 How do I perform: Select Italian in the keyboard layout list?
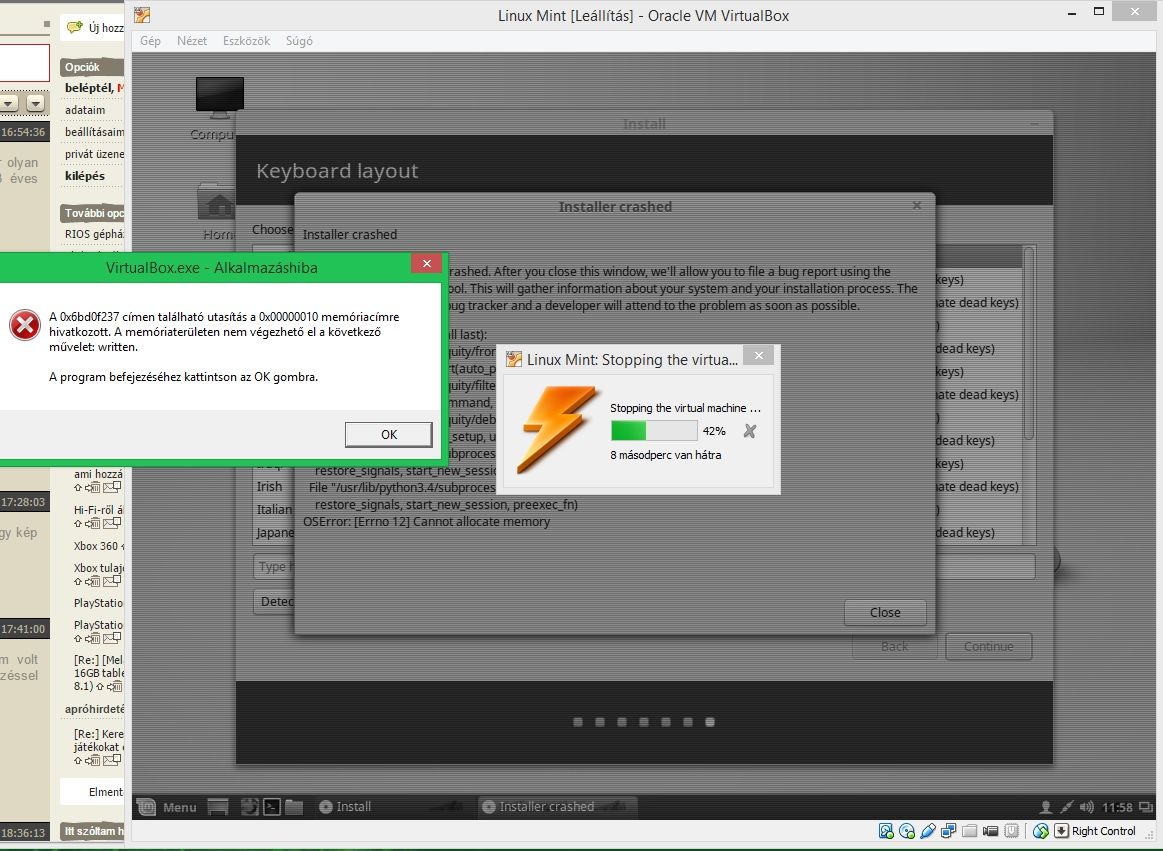pyautogui.click(x=274, y=510)
